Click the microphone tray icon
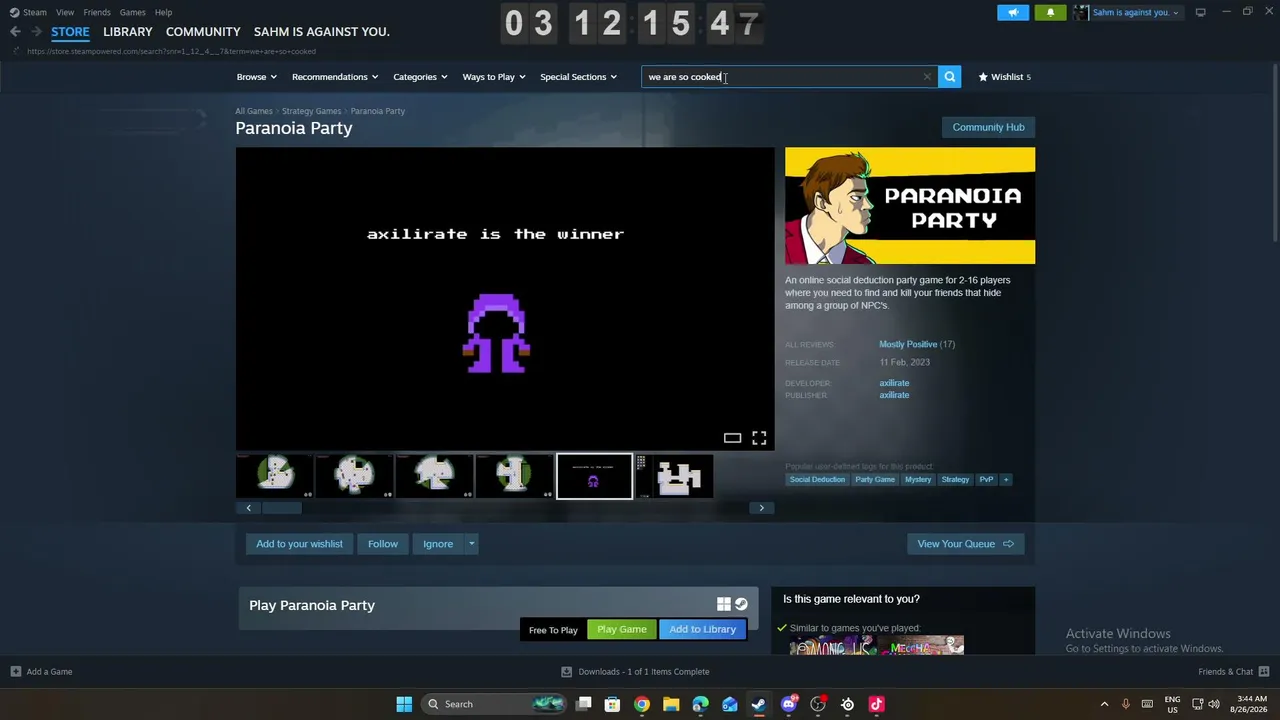The width and height of the screenshot is (1280, 720). tap(1125, 704)
